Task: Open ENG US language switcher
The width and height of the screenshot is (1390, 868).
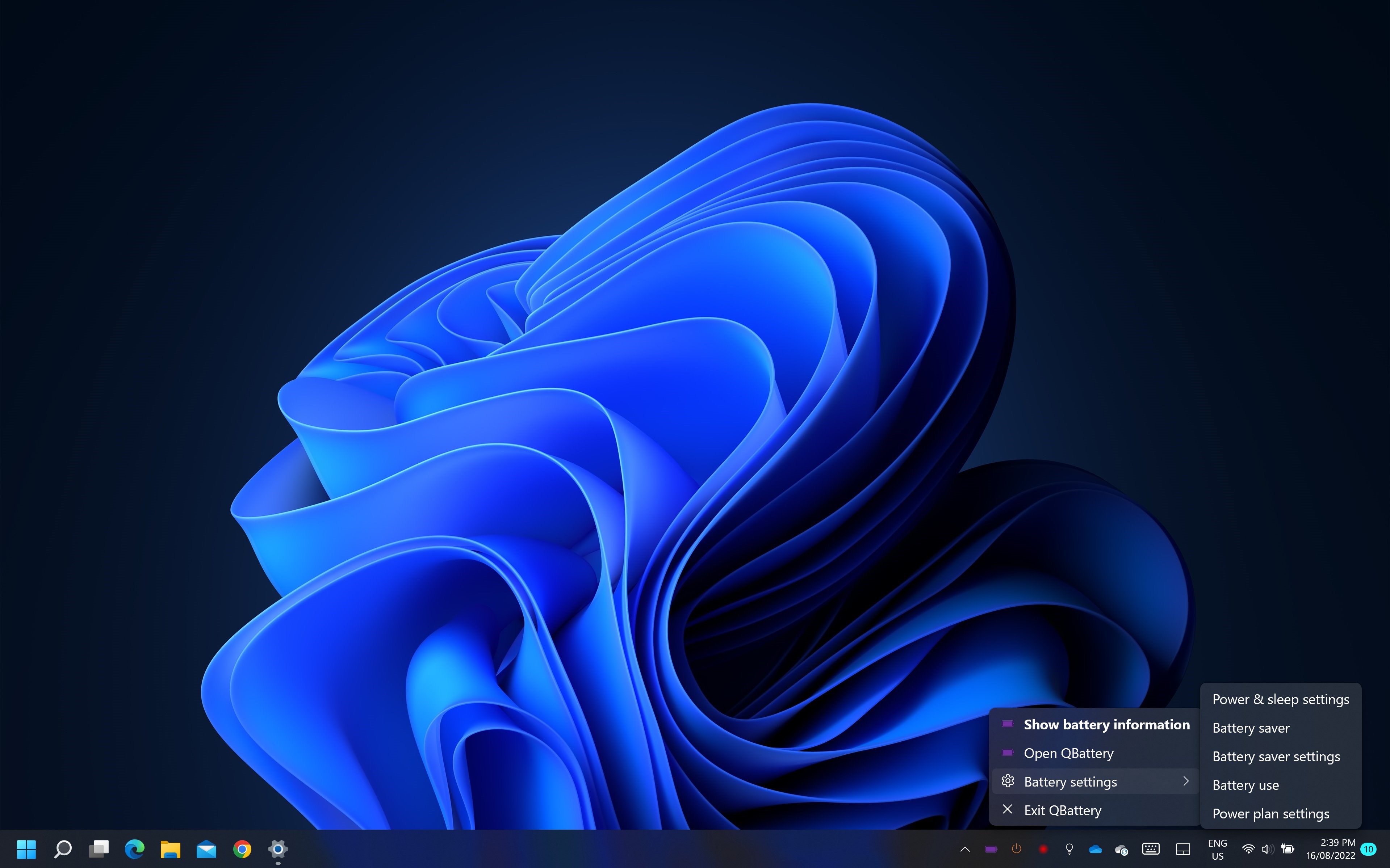Action: (1217, 849)
